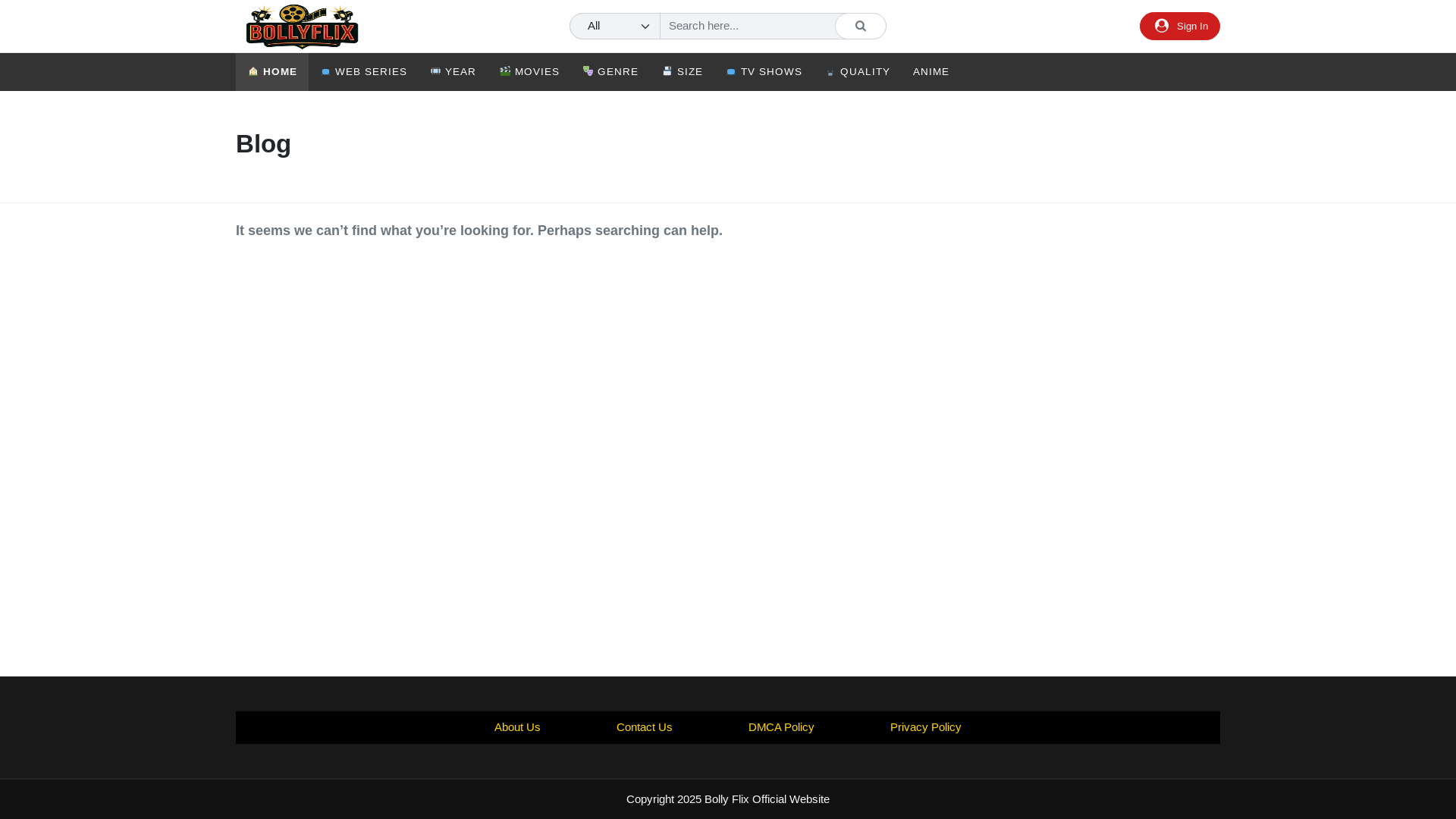Click the magnifier search button
The width and height of the screenshot is (1456, 819).
click(x=860, y=26)
